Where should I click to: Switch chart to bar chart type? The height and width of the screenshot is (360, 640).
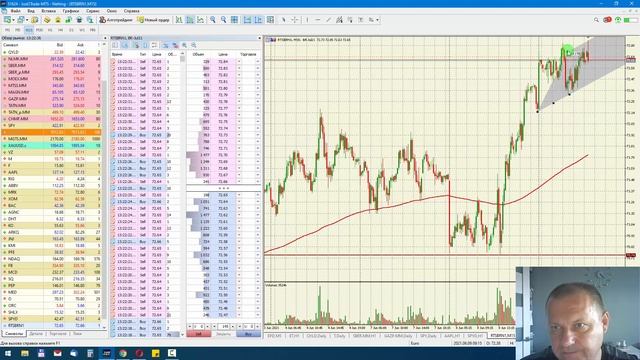point(179,20)
